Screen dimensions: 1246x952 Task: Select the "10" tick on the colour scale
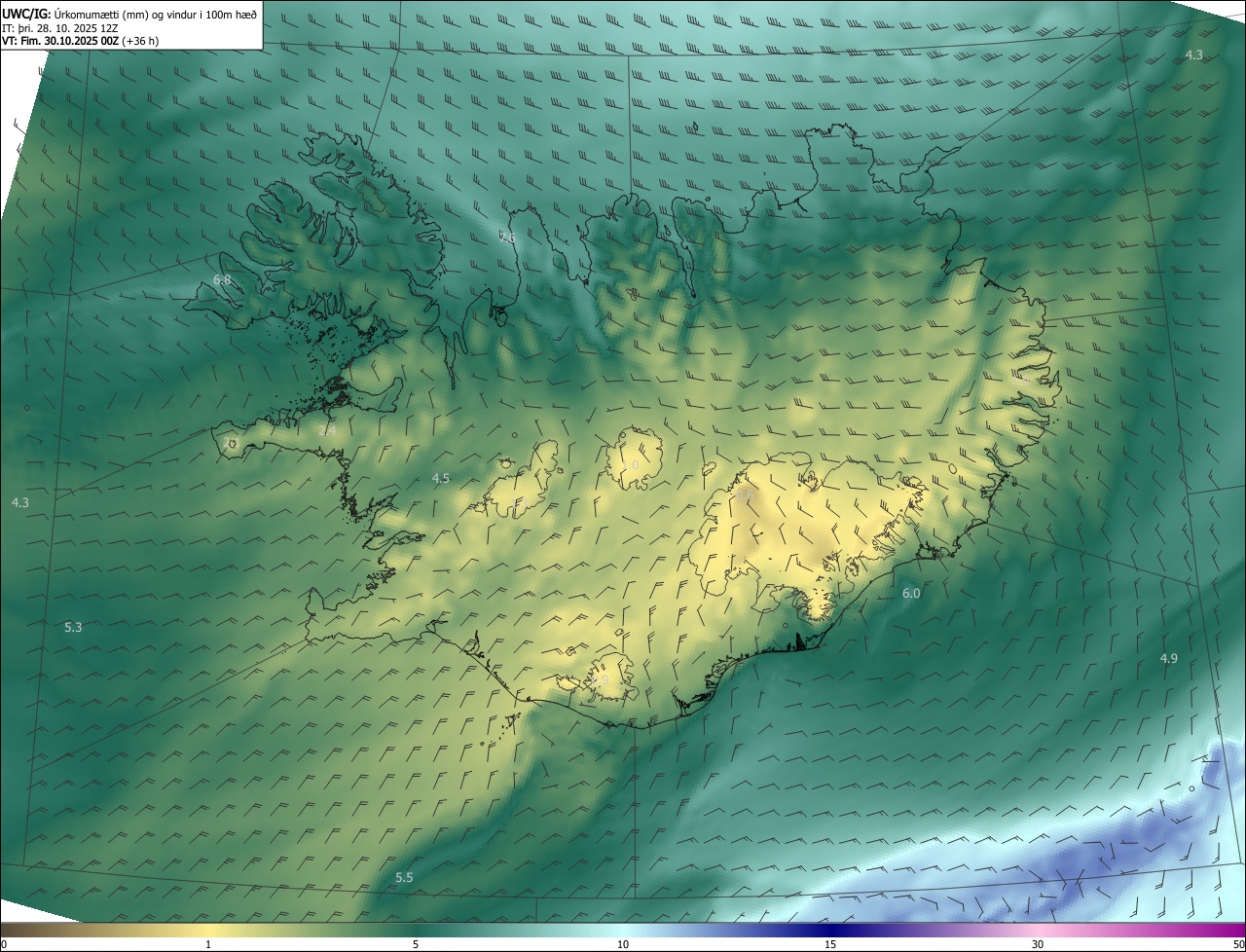click(623, 944)
